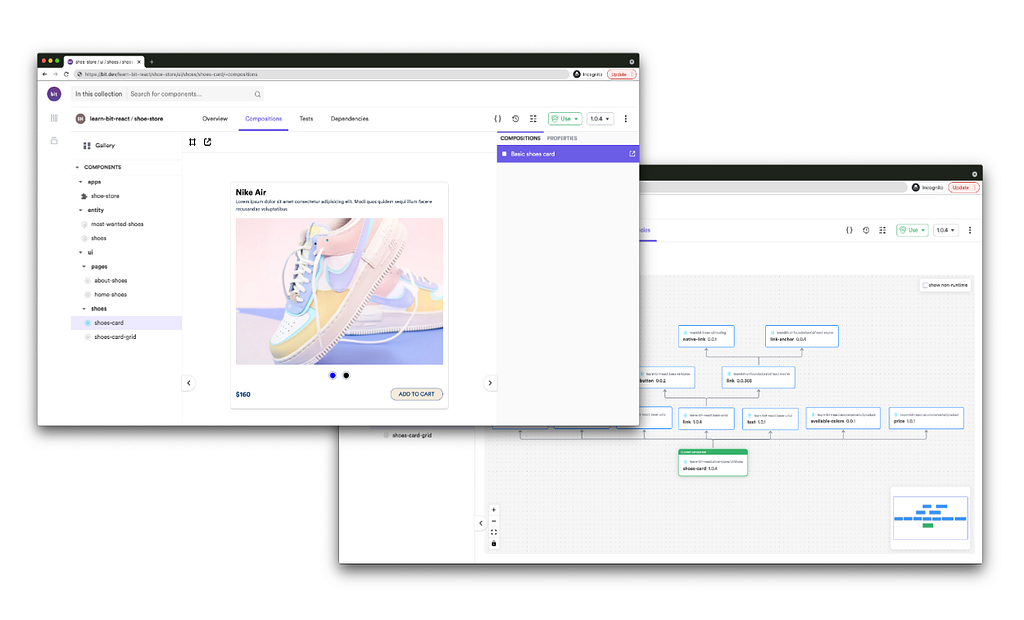The height and width of the screenshot is (620, 1024).
Task: Reload the page in front browser window
Action: (x=66, y=74)
